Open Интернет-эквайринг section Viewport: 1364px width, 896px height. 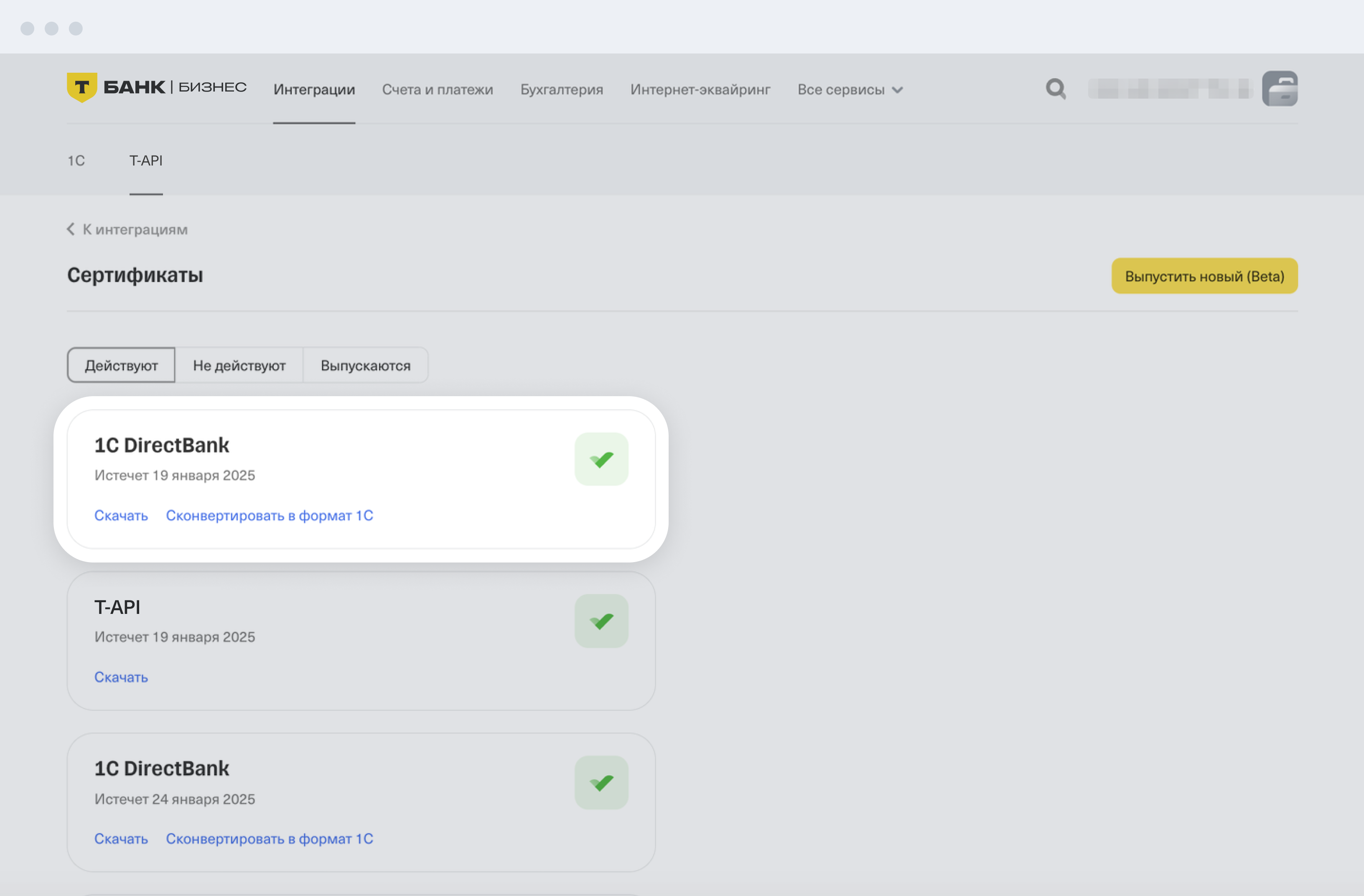(700, 89)
